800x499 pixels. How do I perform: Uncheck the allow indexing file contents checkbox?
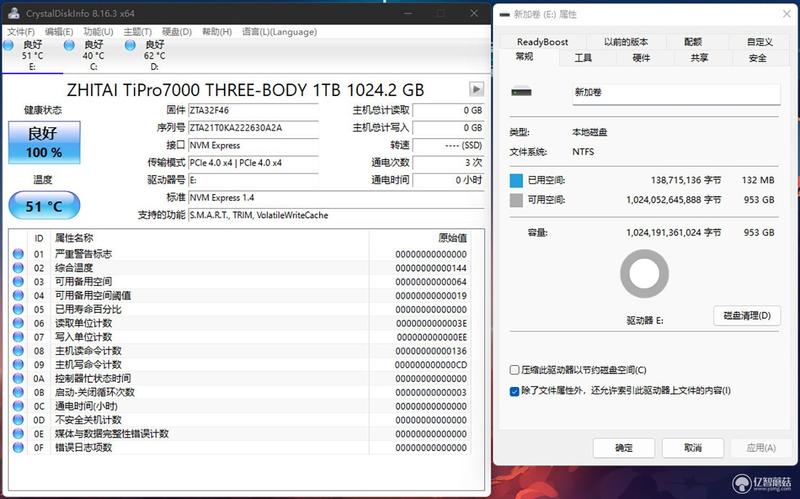click(514, 391)
